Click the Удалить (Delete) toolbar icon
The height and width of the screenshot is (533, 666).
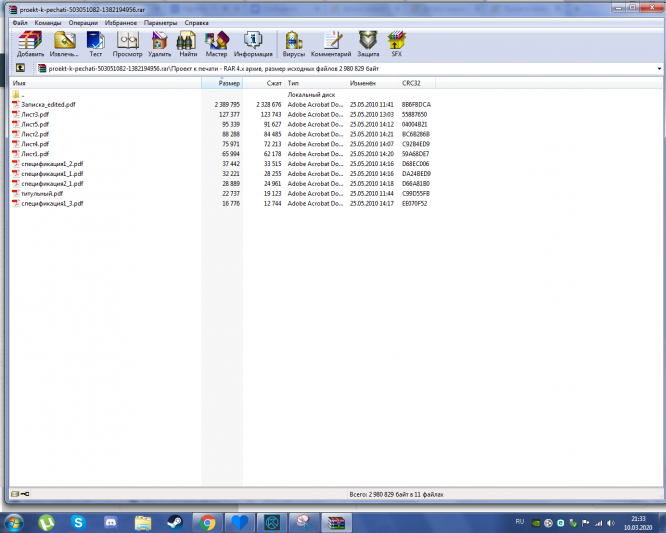[159, 44]
